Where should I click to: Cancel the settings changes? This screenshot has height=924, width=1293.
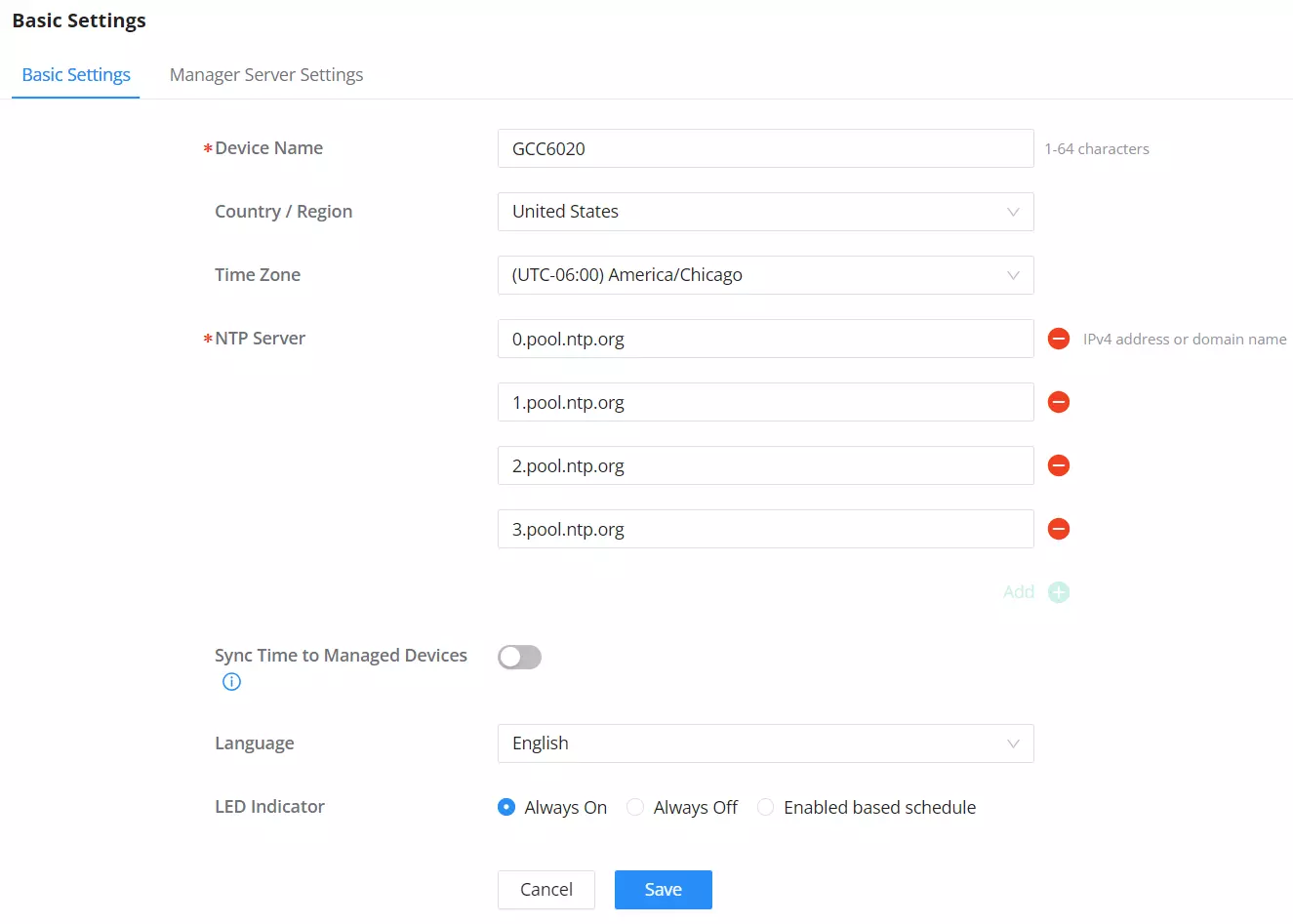point(546,890)
